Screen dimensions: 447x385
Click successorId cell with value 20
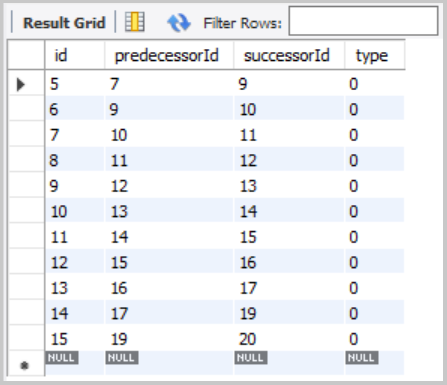pyautogui.click(x=289, y=339)
